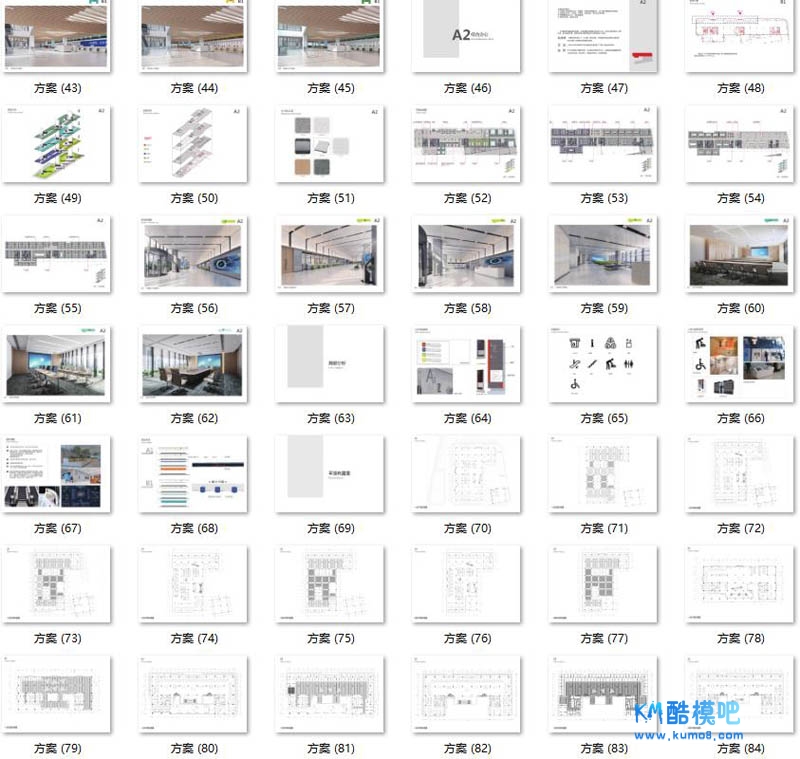Click the 方案 (63) file name label
The width and height of the screenshot is (800, 759).
[330, 418]
